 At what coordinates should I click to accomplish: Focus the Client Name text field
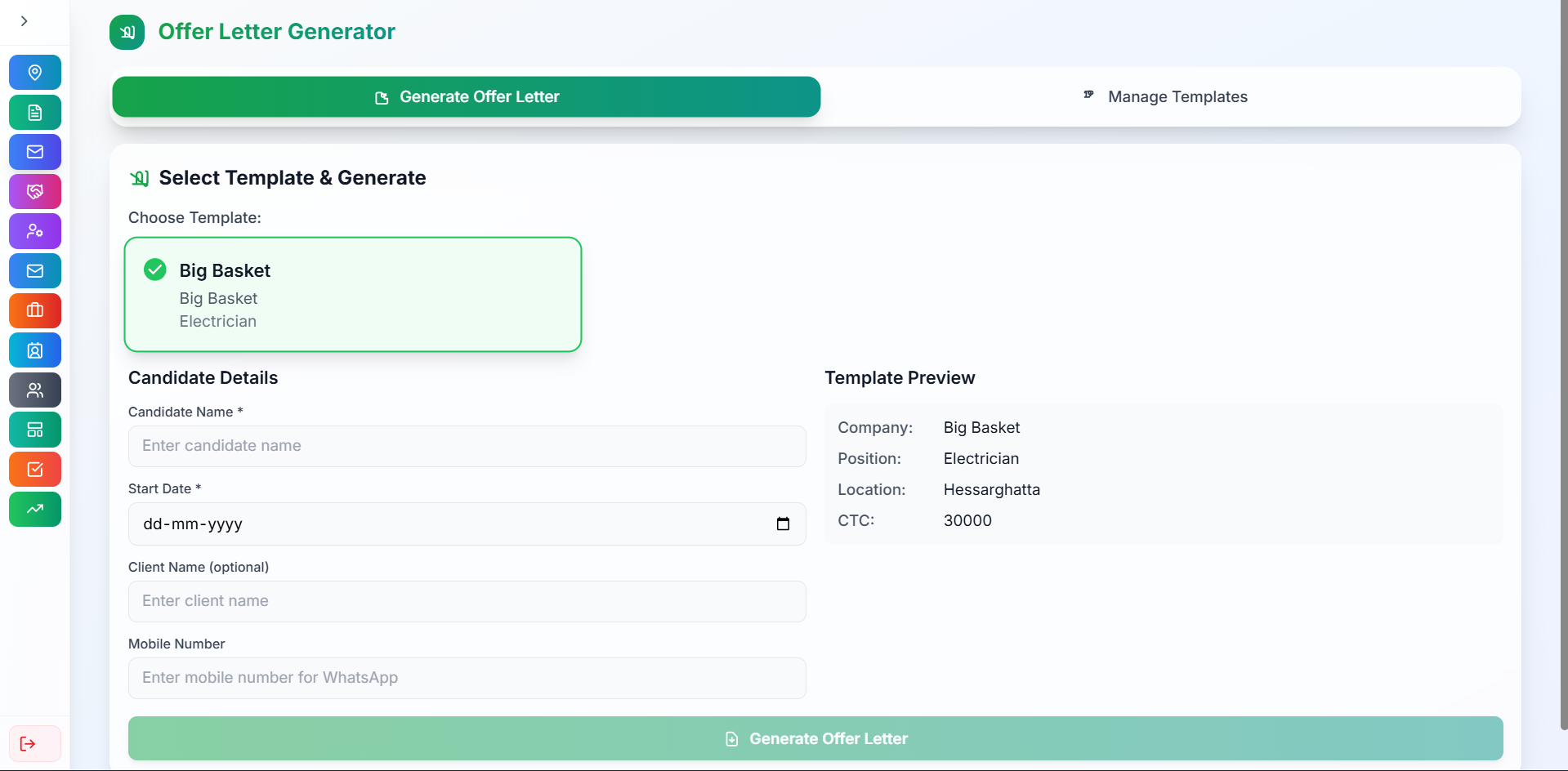[x=467, y=601]
